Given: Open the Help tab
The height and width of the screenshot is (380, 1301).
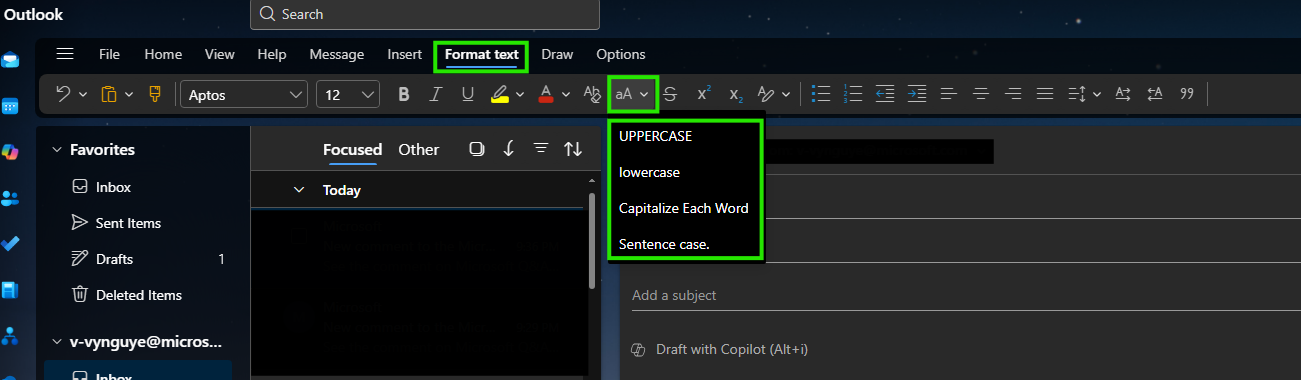Looking at the screenshot, I should pos(272,54).
